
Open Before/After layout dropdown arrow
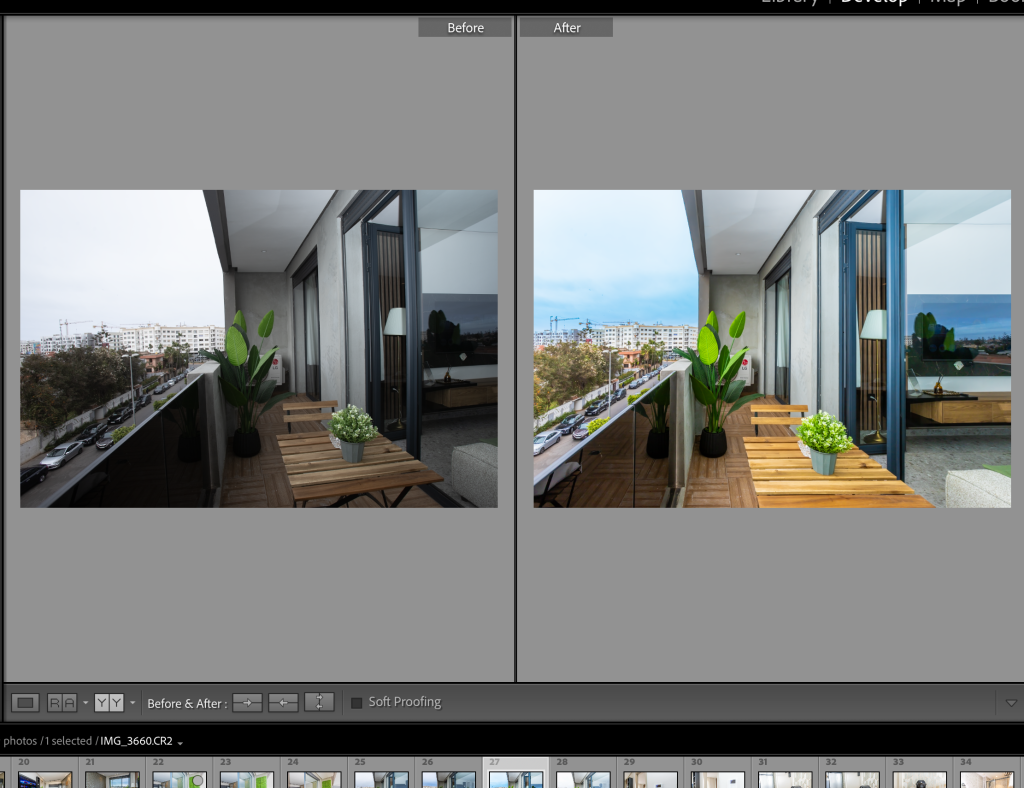[132, 703]
